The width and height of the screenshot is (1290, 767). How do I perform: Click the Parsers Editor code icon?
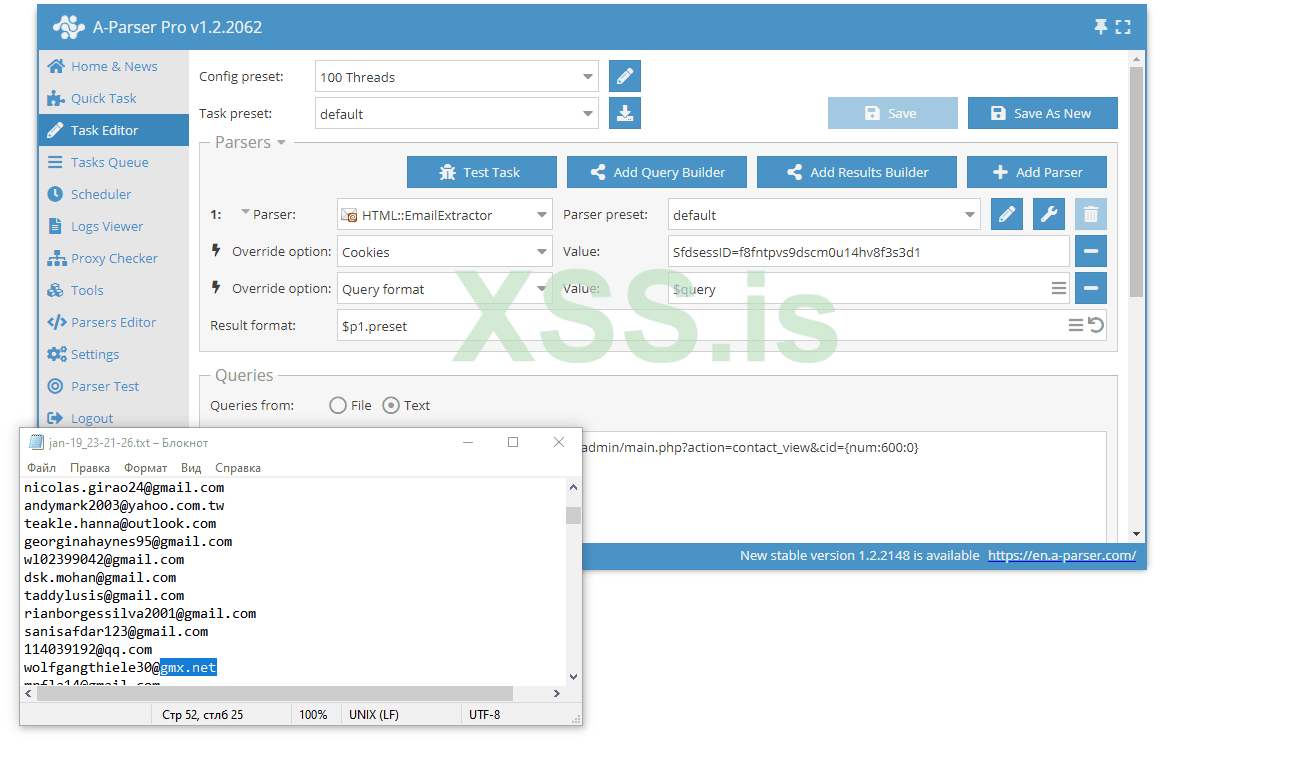click(56, 322)
